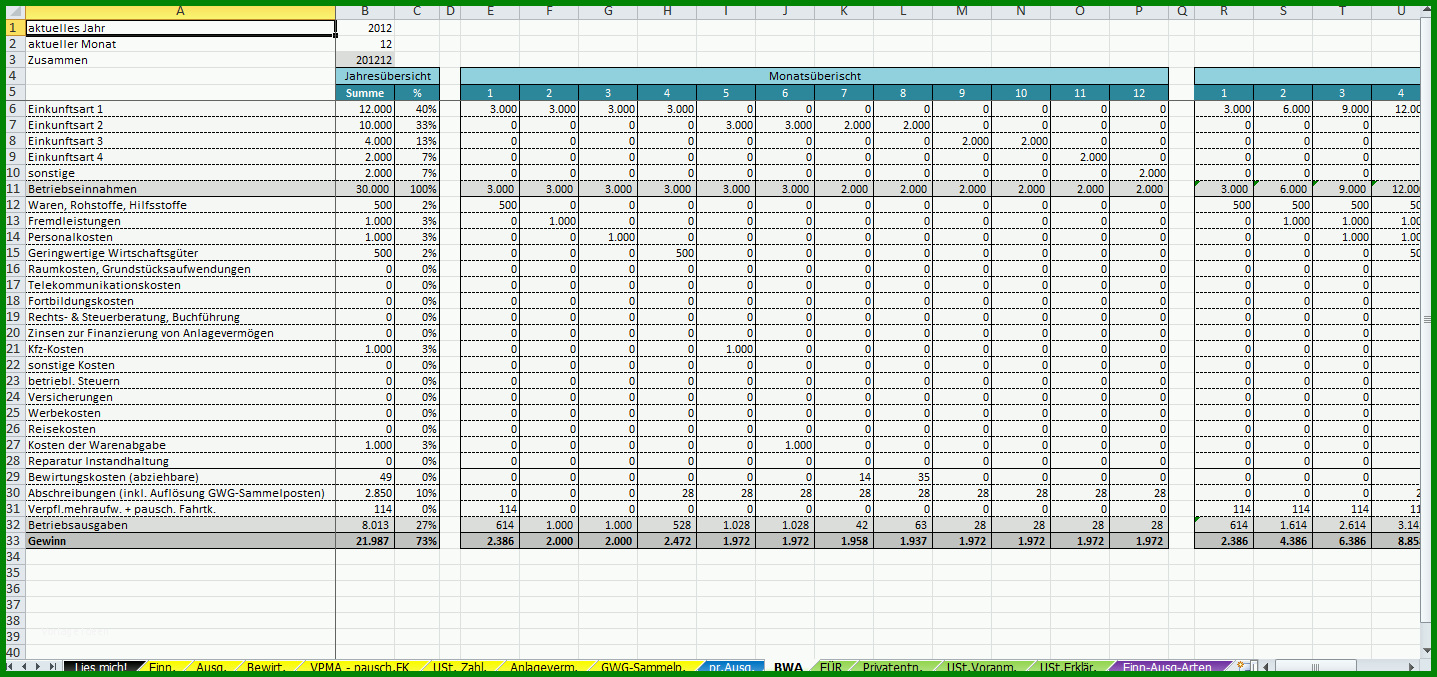Jump to first sheet tab with navigation arrow
This screenshot has height=677, width=1437.
tap(11, 666)
